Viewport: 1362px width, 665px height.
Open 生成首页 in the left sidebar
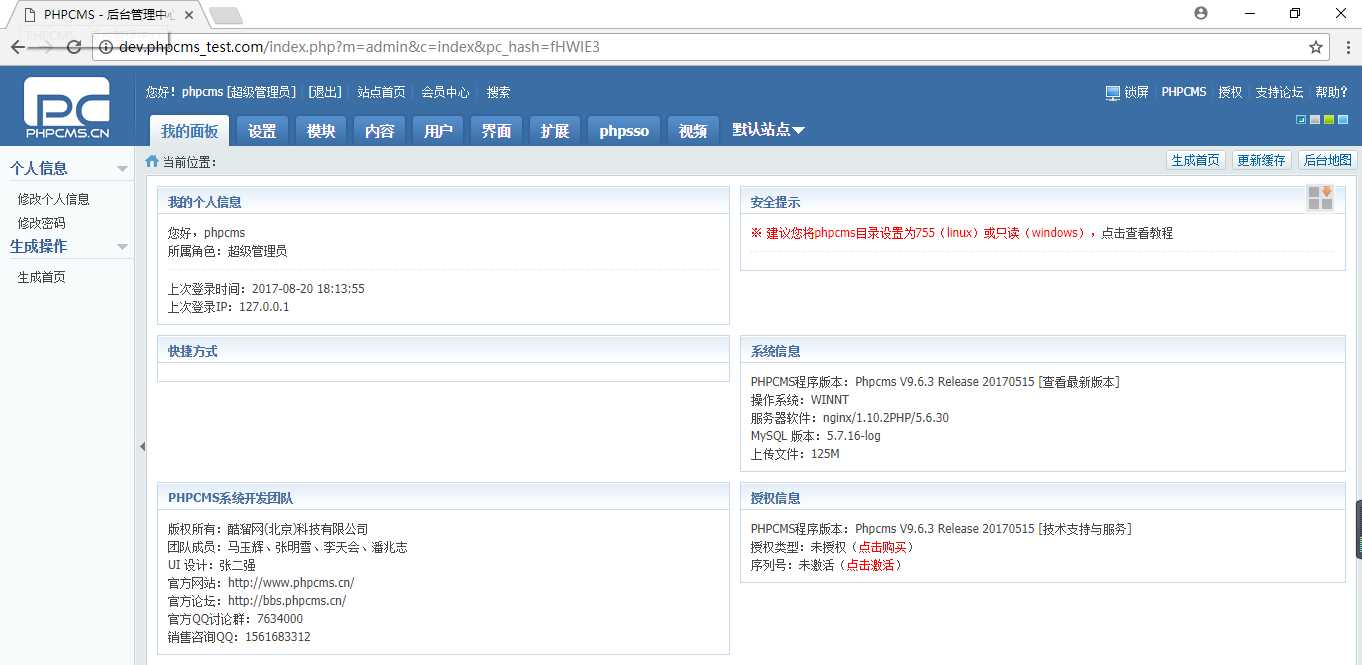tap(41, 277)
